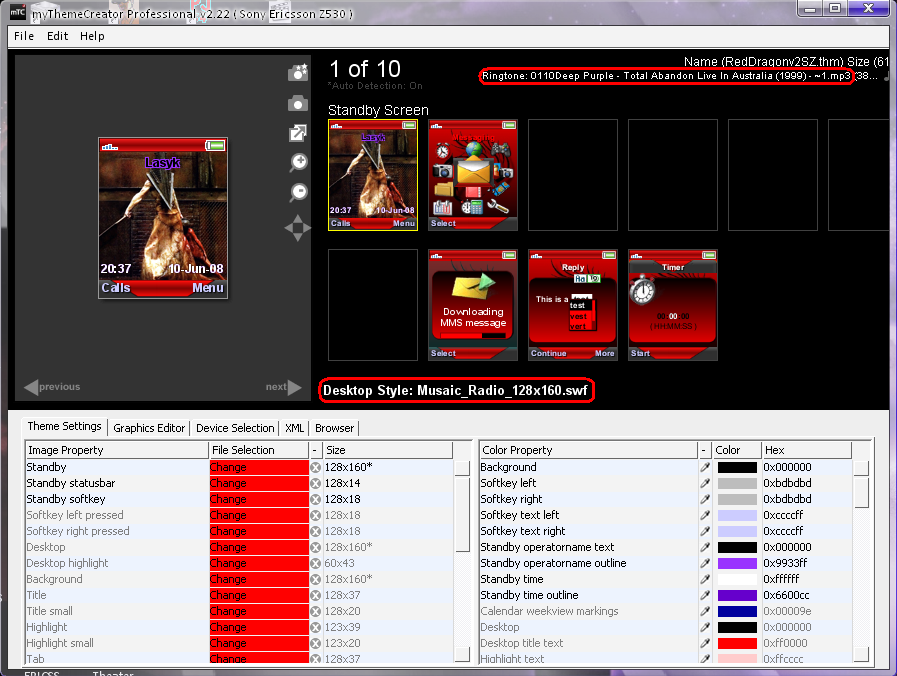The height and width of the screenshot is (676, 897).
Task: Open the File menu
Action: [24, 36]
